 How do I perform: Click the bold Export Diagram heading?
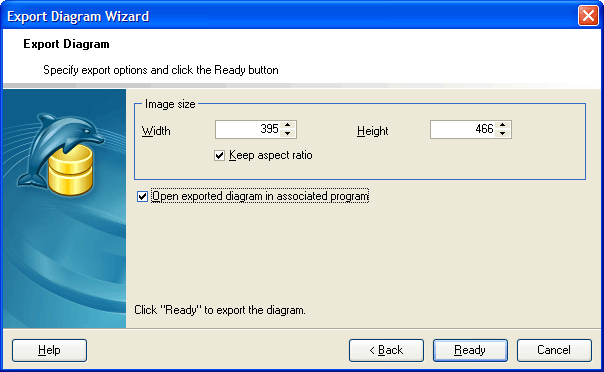click(66, 44)
